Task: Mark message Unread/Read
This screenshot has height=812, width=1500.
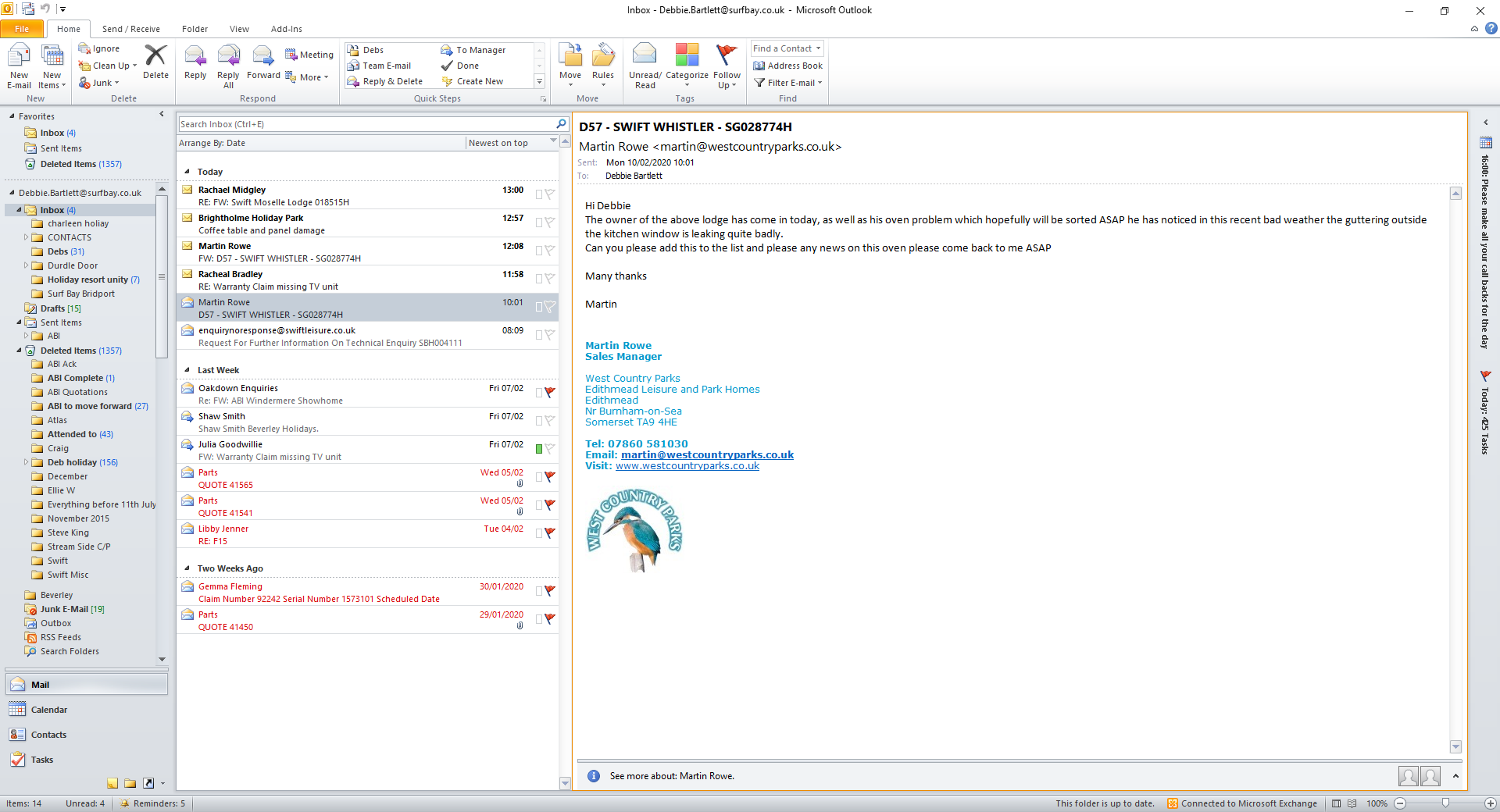Action: click(645, 66)
